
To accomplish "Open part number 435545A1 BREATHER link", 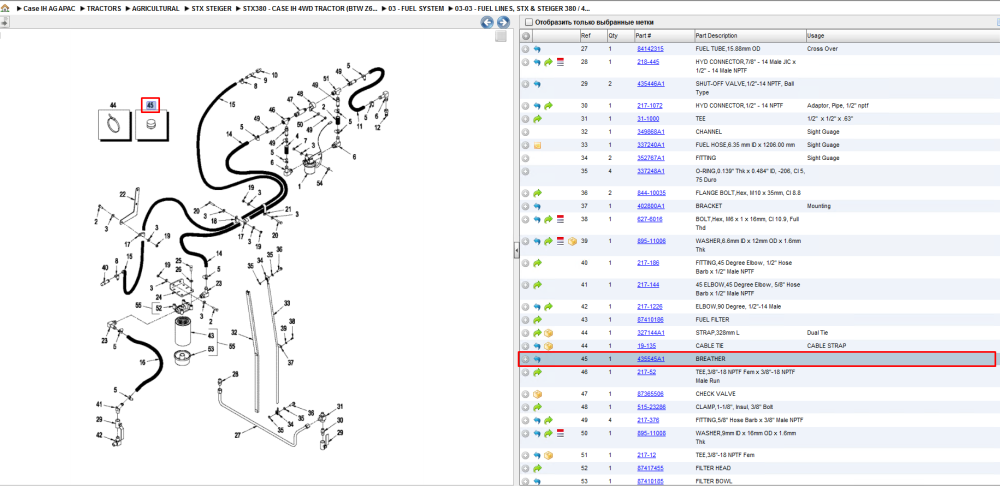I will pos(651,359).
